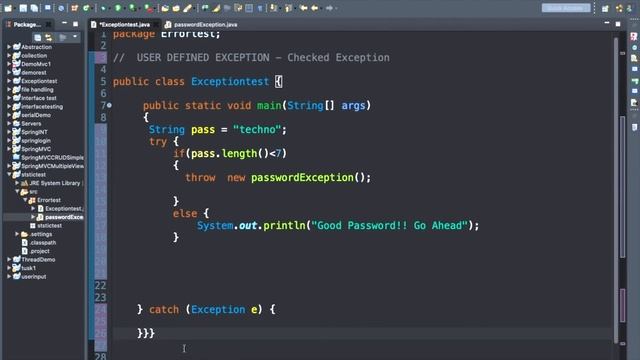Image resolution: width=640 pixels, height=360 pixels.
Task: Select the .project file
Action: pyautogui.click(x=39, y=251)
